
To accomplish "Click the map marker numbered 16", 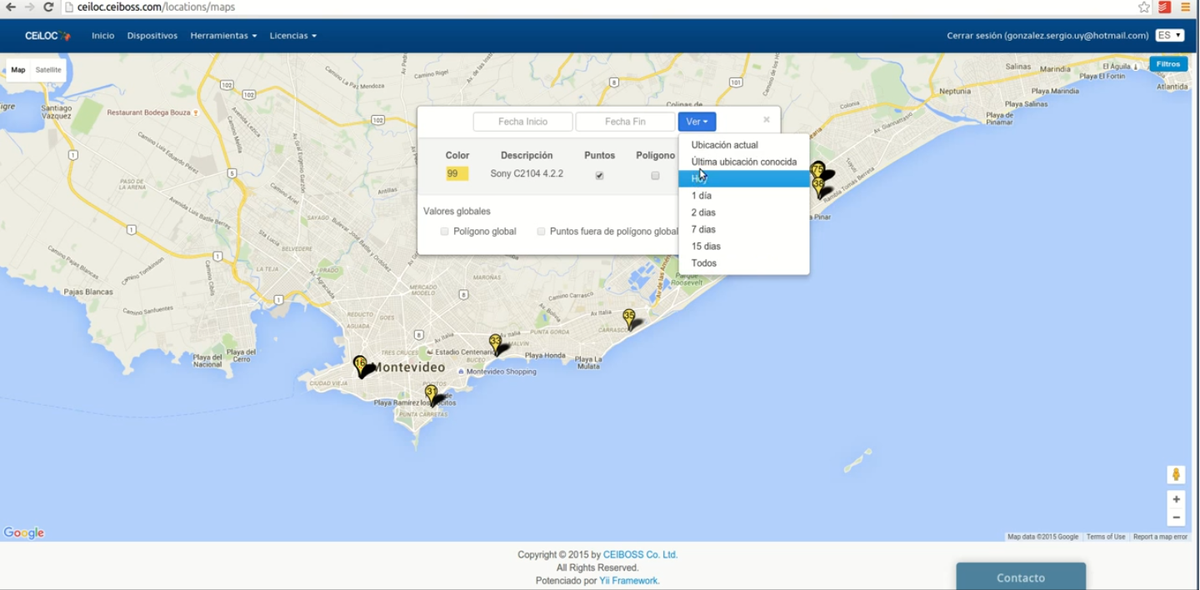I will click(360, 366).
